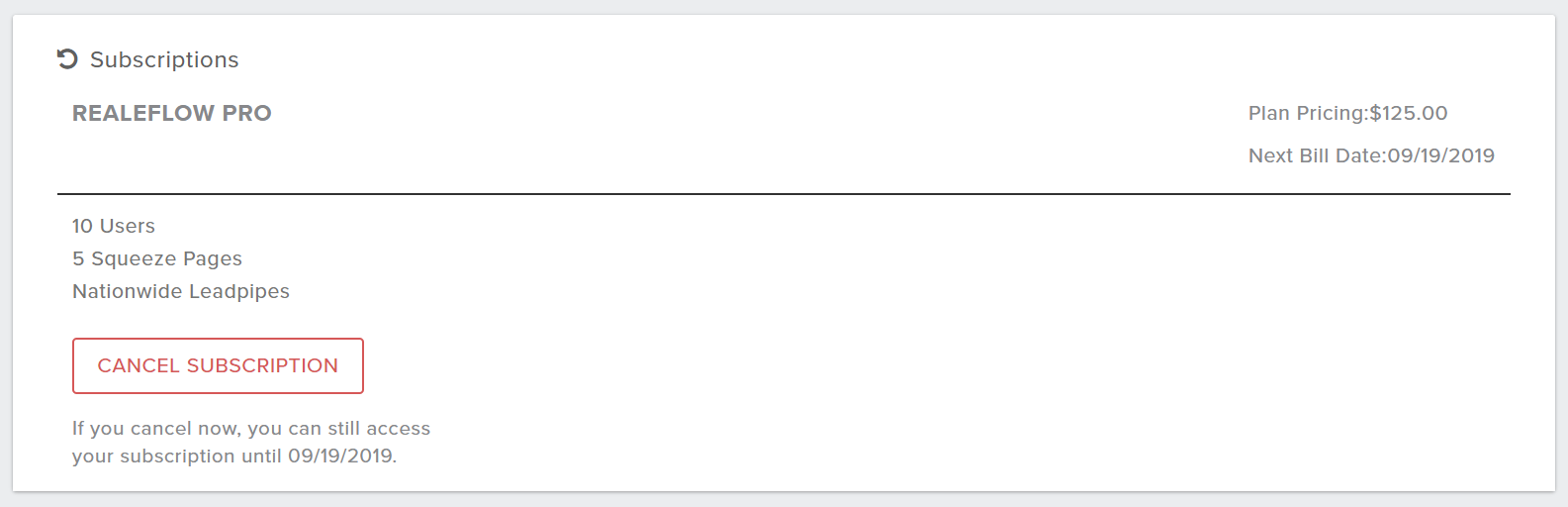Click the Plan Pricing label
Screen dimensions: 1568x507
point(1308,113)
